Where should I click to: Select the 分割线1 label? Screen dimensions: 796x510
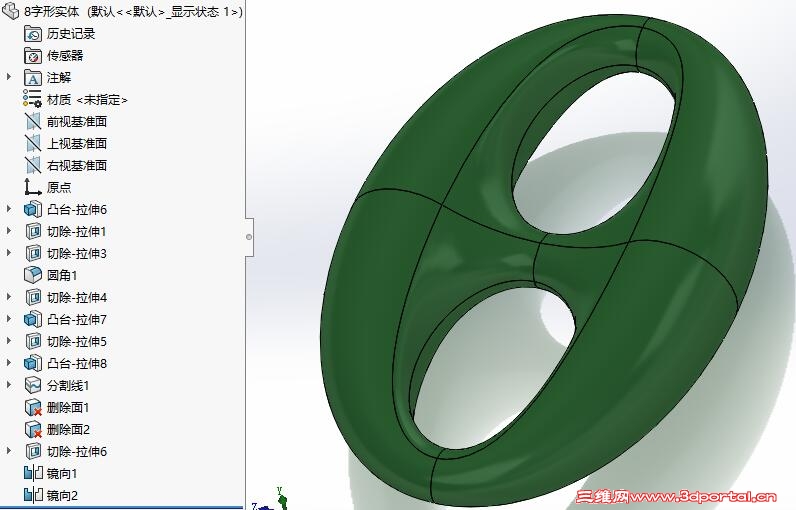[x=68, y=386]
